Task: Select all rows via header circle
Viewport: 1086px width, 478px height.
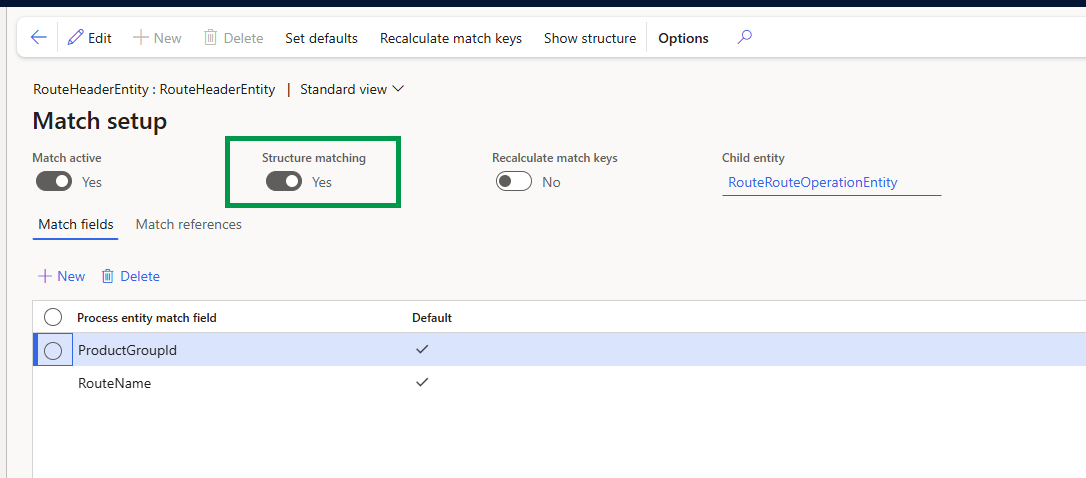Action: 53,317
